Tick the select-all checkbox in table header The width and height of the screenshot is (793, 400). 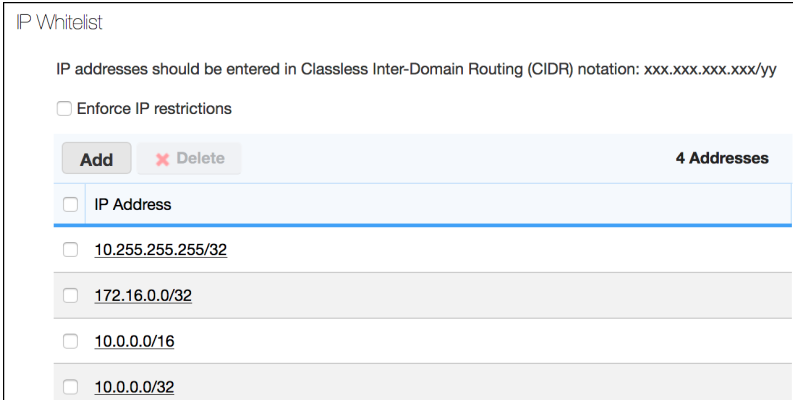click(70, 204)
